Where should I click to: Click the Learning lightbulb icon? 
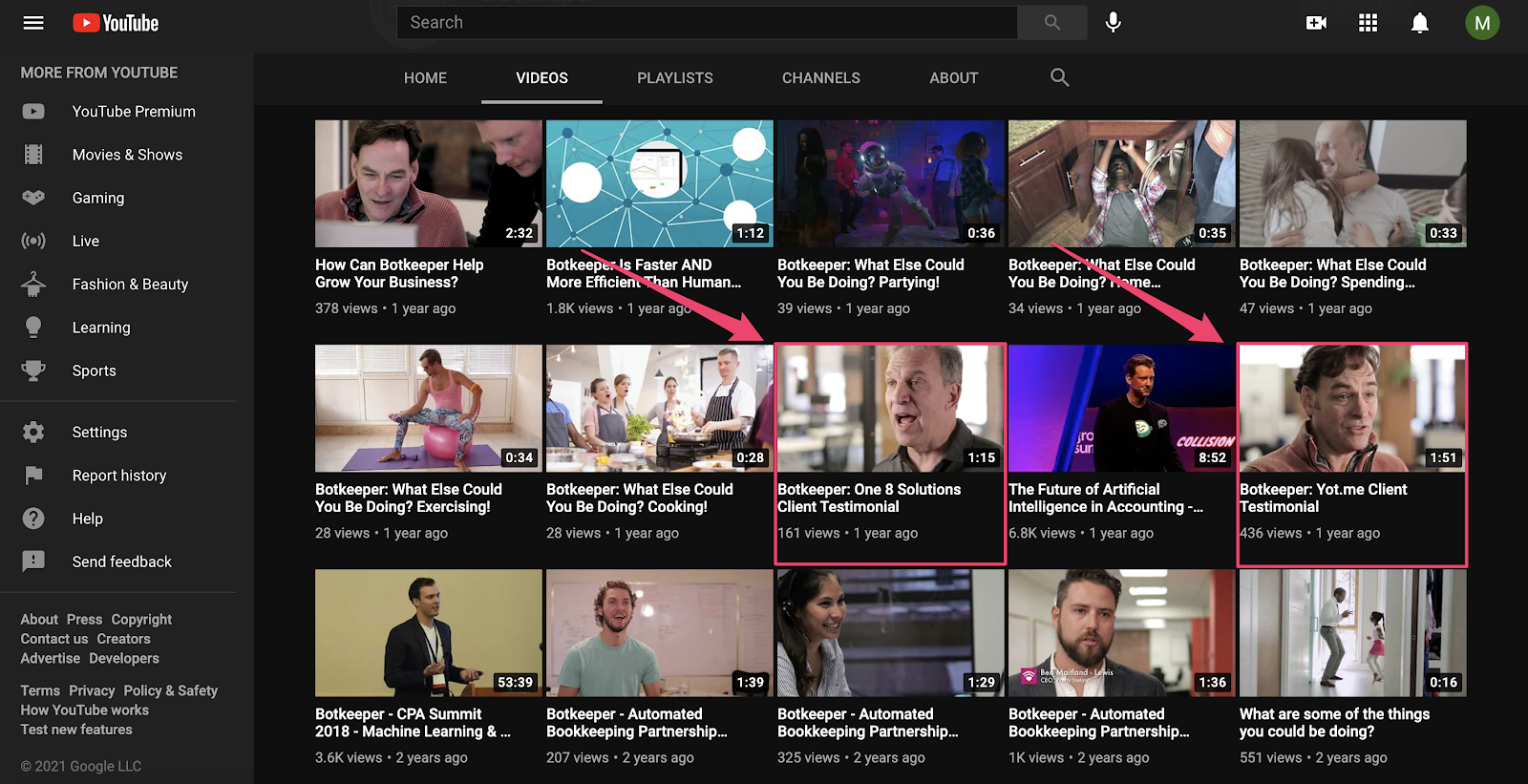pyautogui.click(x=33, y=328)
